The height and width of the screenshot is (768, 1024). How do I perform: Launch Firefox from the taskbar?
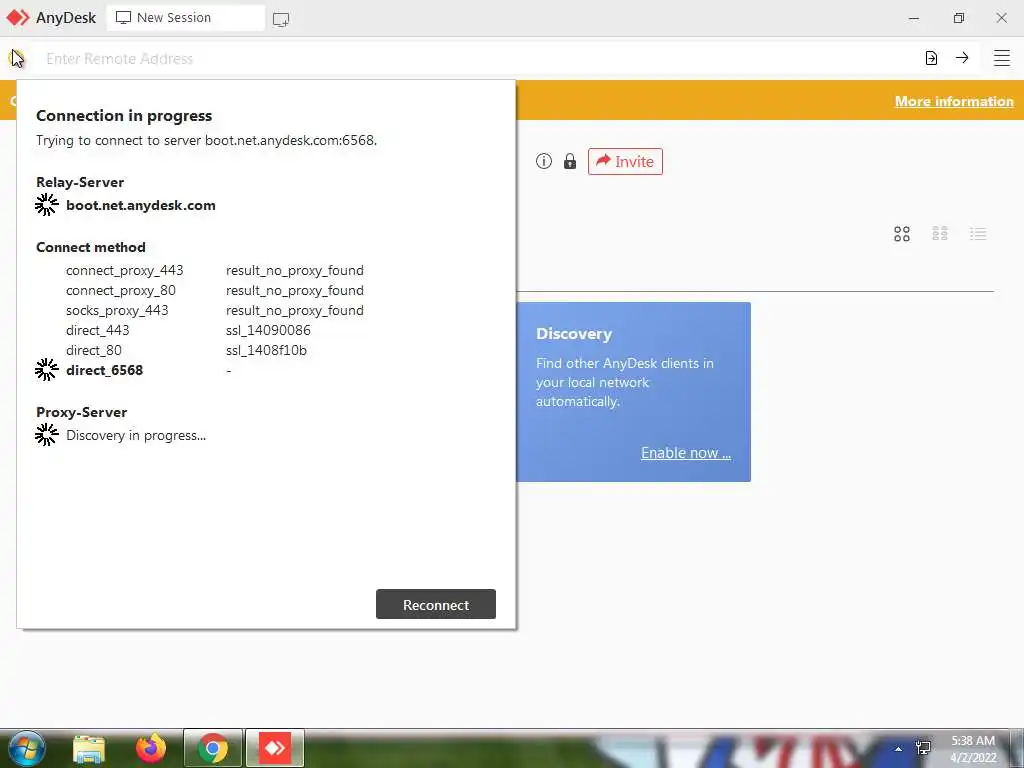tap(151, 748)
